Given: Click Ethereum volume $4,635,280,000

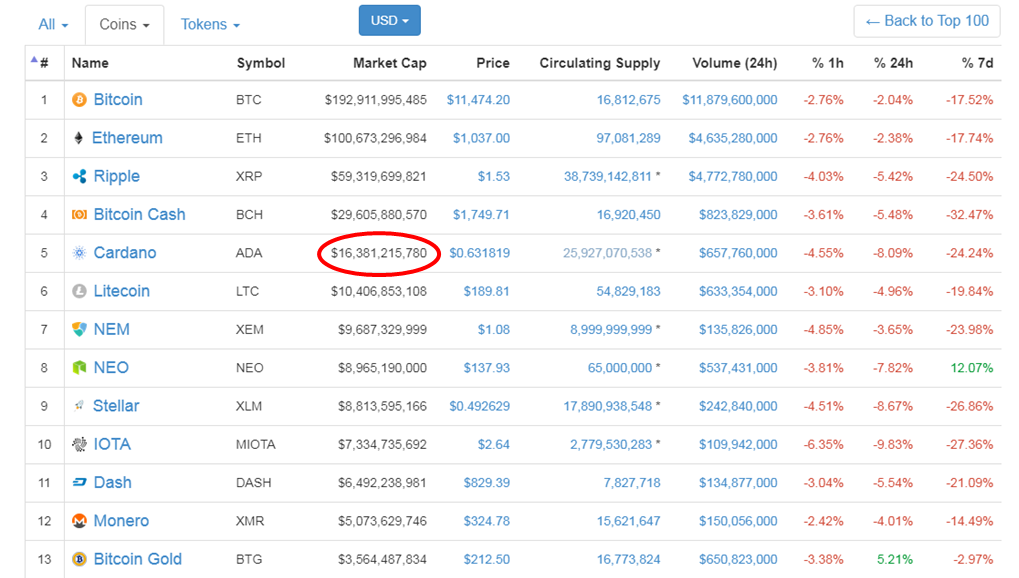Looking at the screenshot, I should tap(733, 138).
